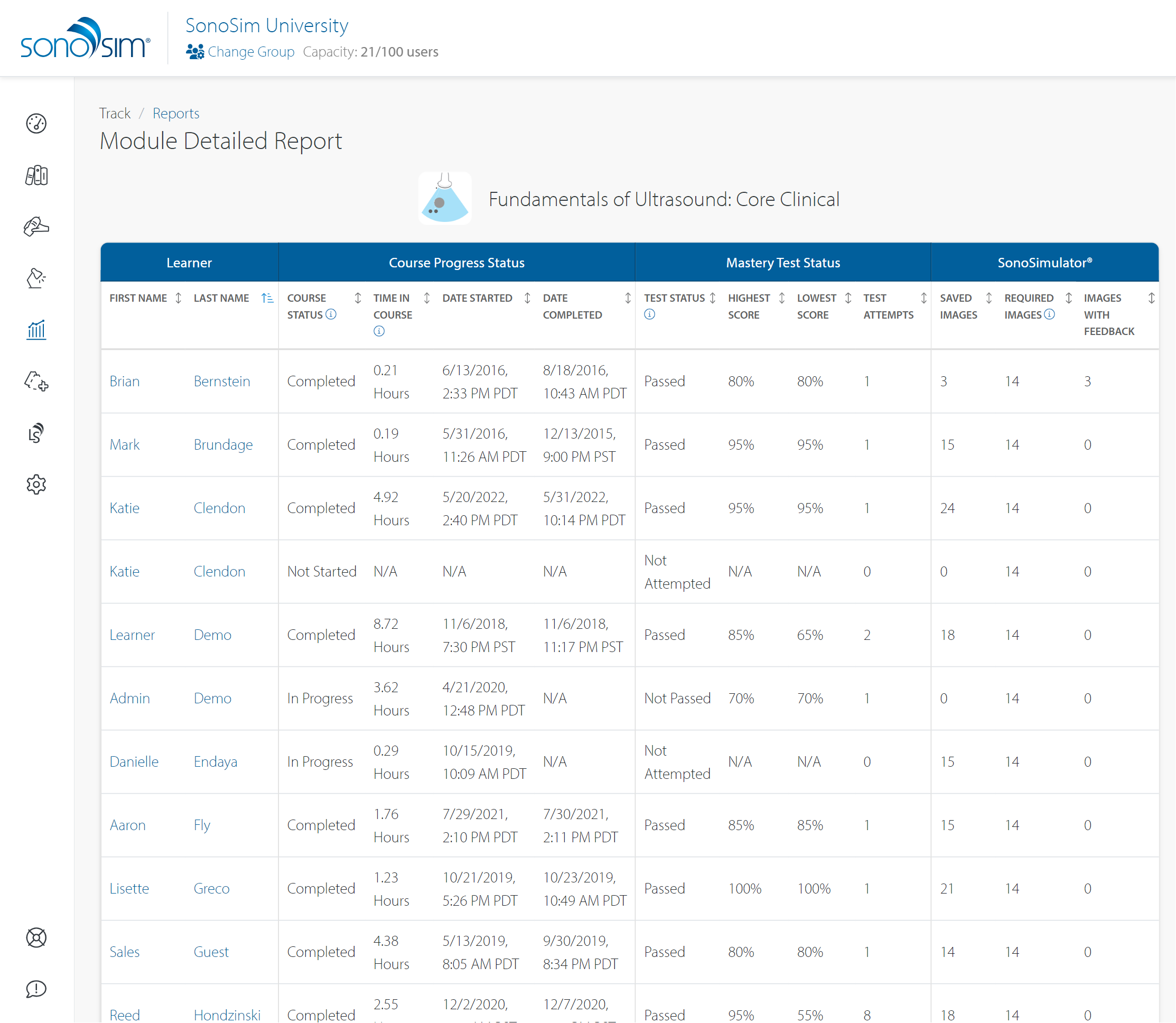Open the settings gear icon in sidebar
The width and height of the screenshot is (1176, 1023).
tap(36, 484)
